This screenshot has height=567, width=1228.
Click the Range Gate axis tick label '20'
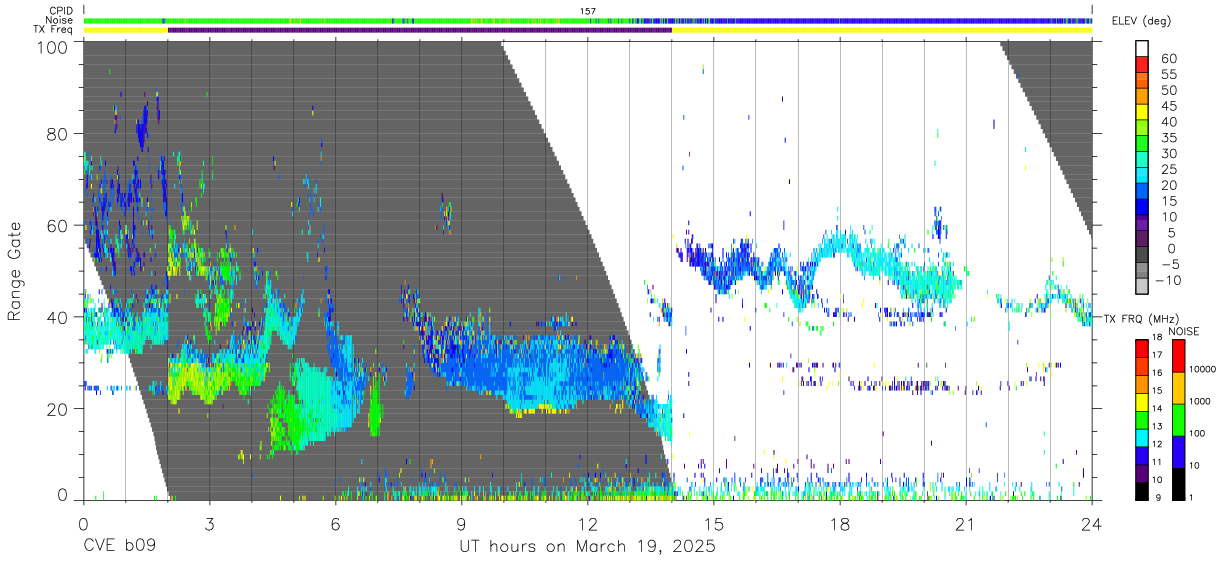click(x=58, y=409)
